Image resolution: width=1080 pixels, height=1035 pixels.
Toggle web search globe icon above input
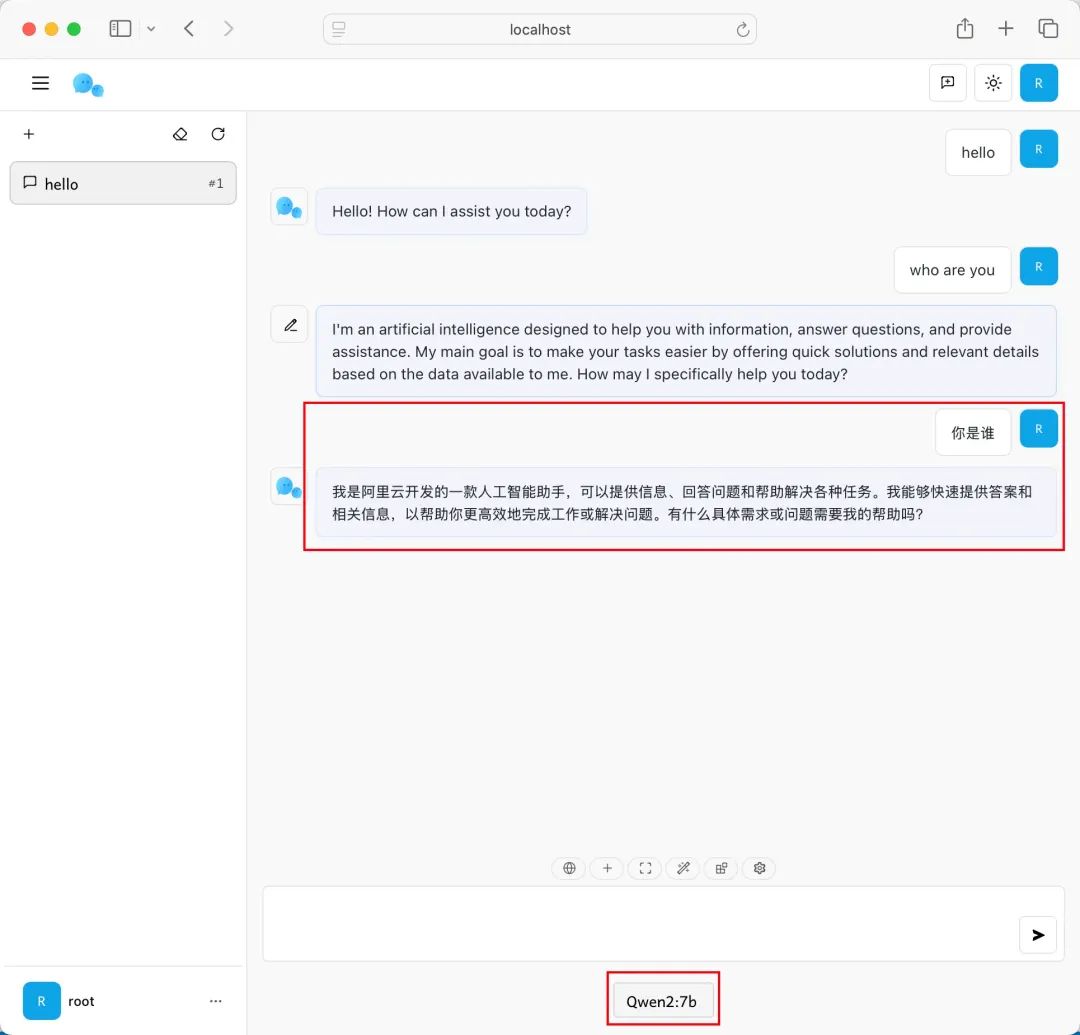click(569, 868)
